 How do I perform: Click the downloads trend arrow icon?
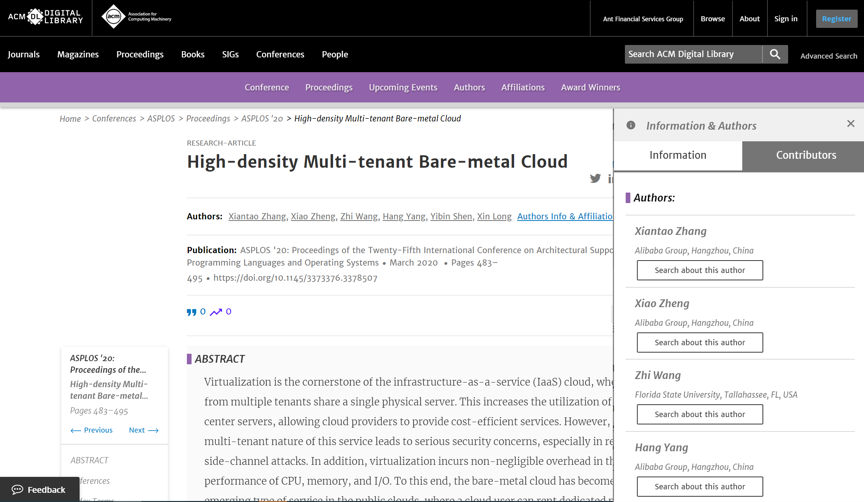tap(216, 312)
